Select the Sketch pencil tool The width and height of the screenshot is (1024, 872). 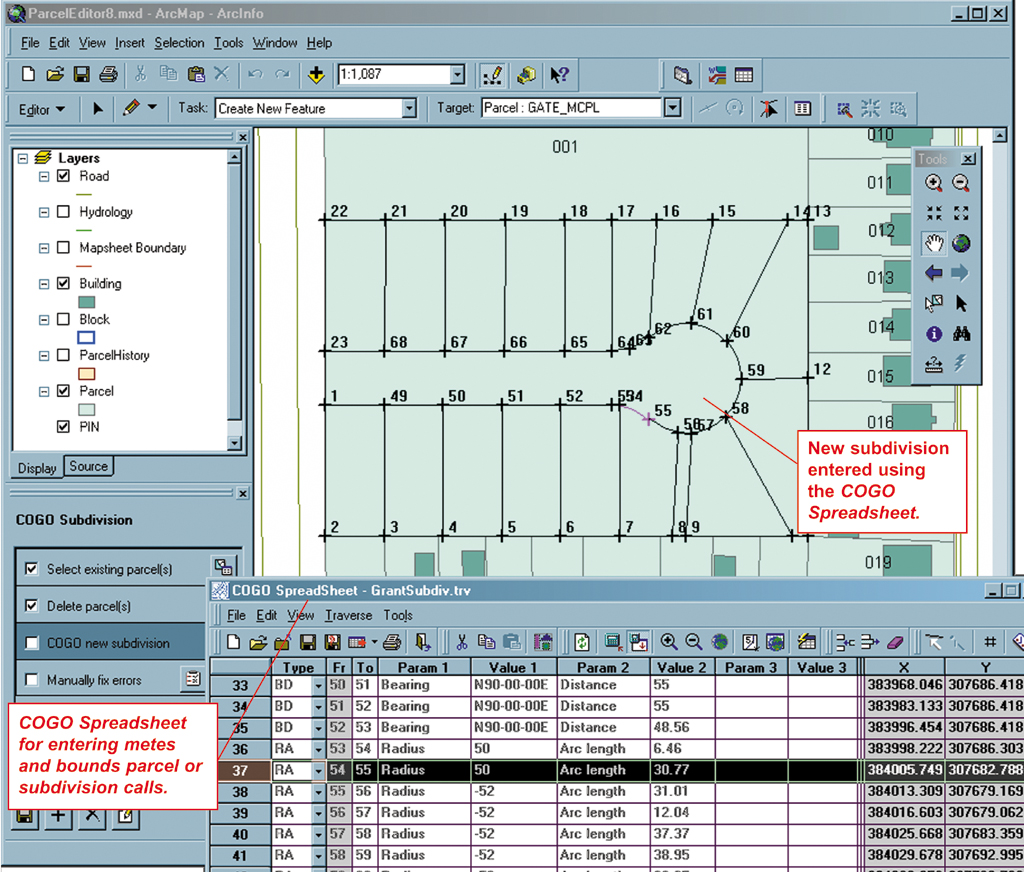coord(131,108)
